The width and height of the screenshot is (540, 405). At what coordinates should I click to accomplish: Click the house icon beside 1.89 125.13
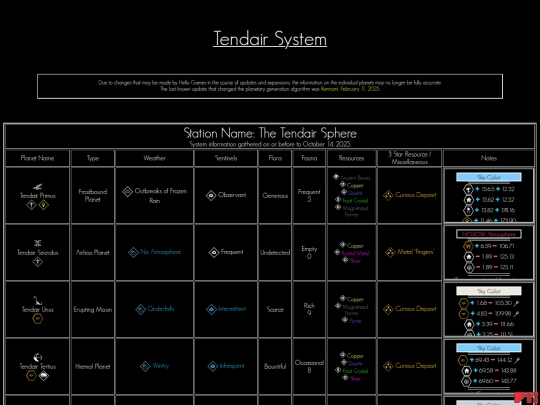[468, 257]
